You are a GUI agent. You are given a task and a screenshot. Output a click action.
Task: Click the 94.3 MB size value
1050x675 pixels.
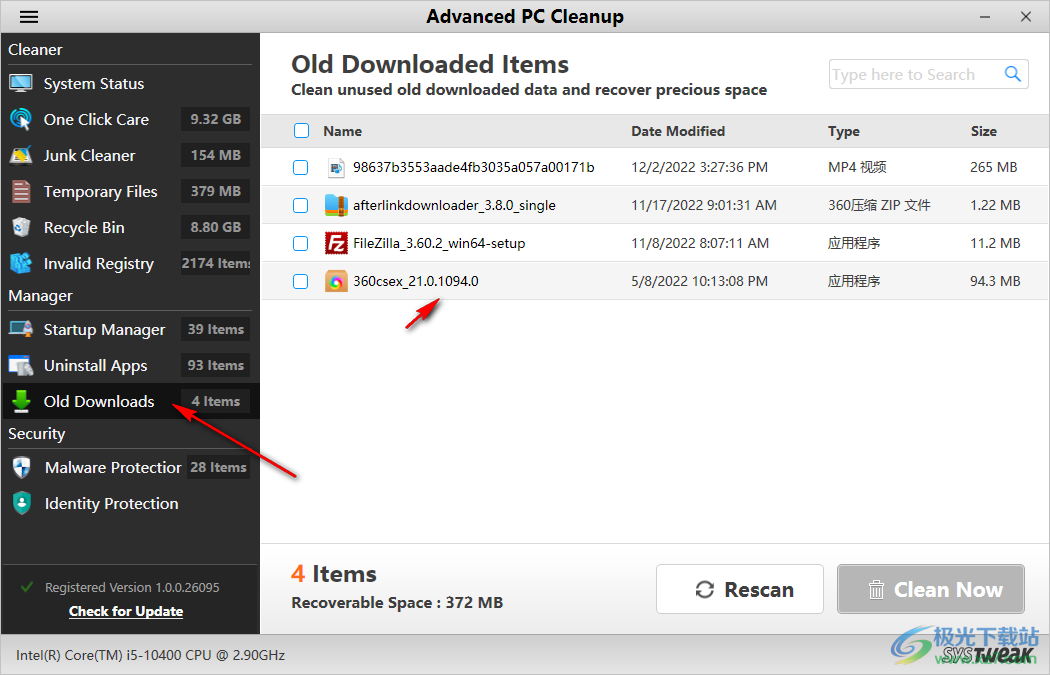pyautogui.click(x=995, y=281)
